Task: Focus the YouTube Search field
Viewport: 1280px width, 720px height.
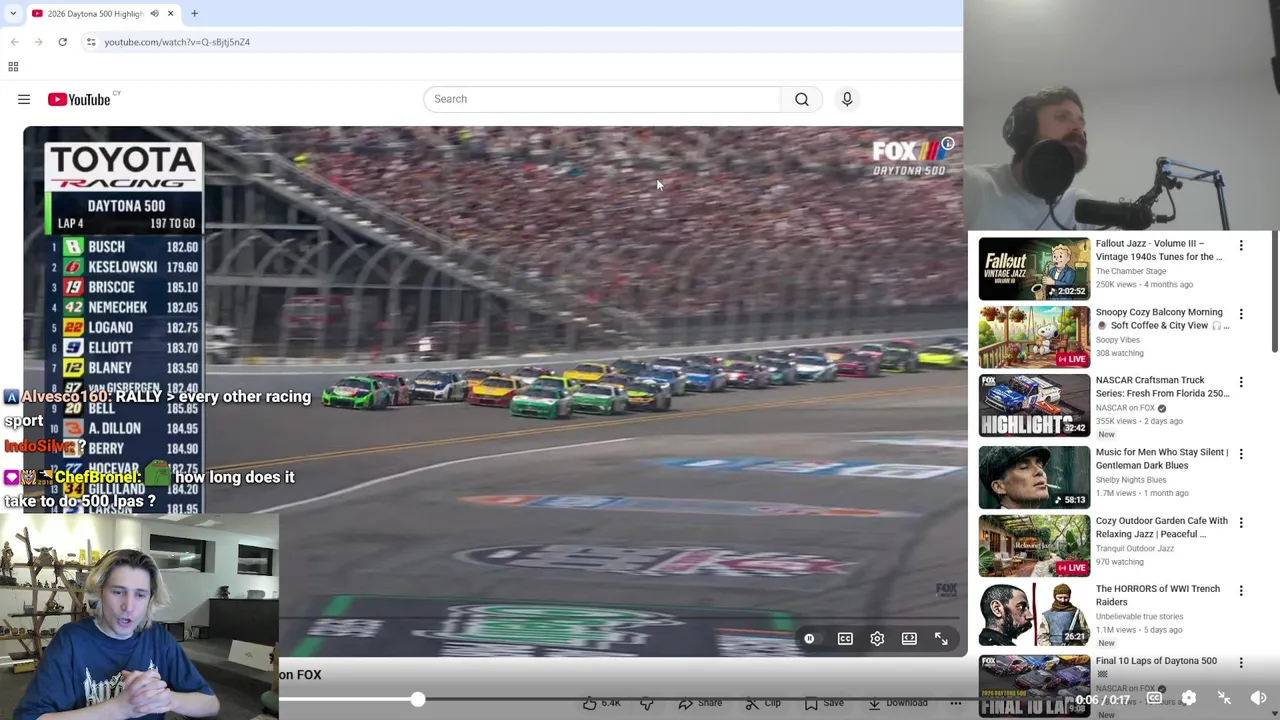Action: pos(603,99)
